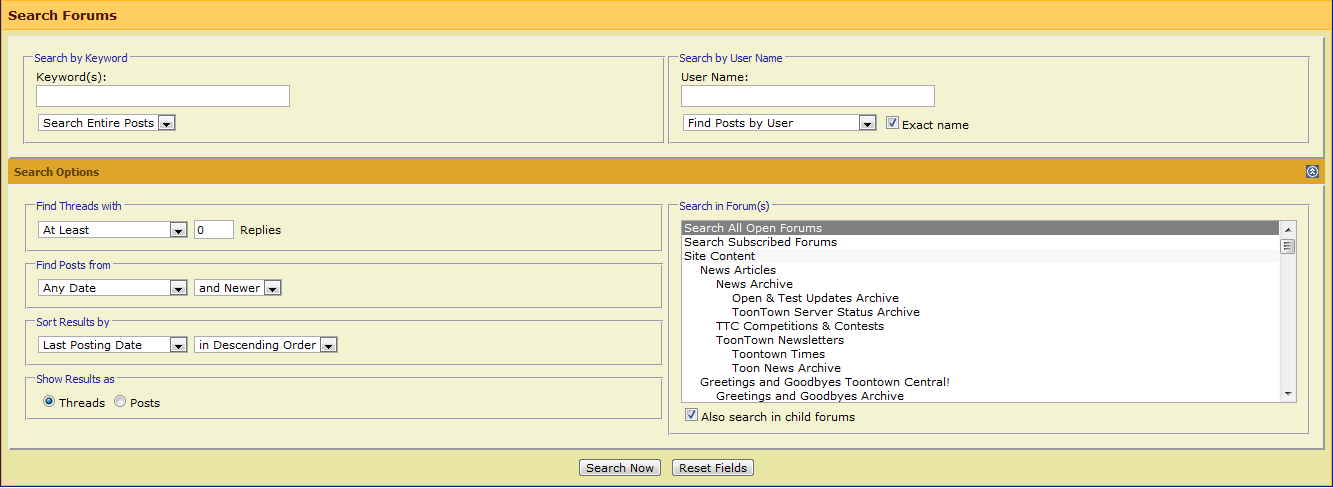Click the forum list scroll down arrow

pos(1288,394)
